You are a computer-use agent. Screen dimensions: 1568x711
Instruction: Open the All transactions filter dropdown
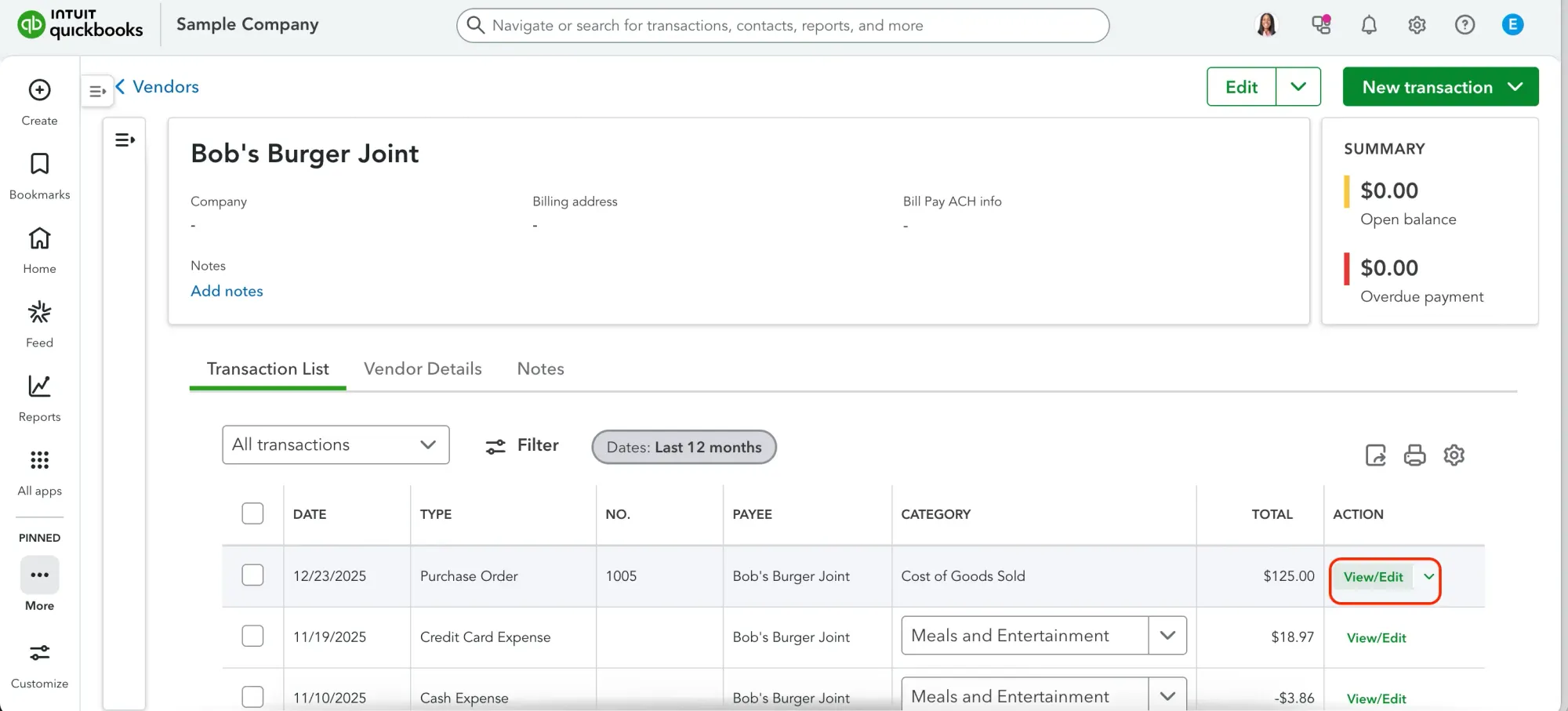336,444
